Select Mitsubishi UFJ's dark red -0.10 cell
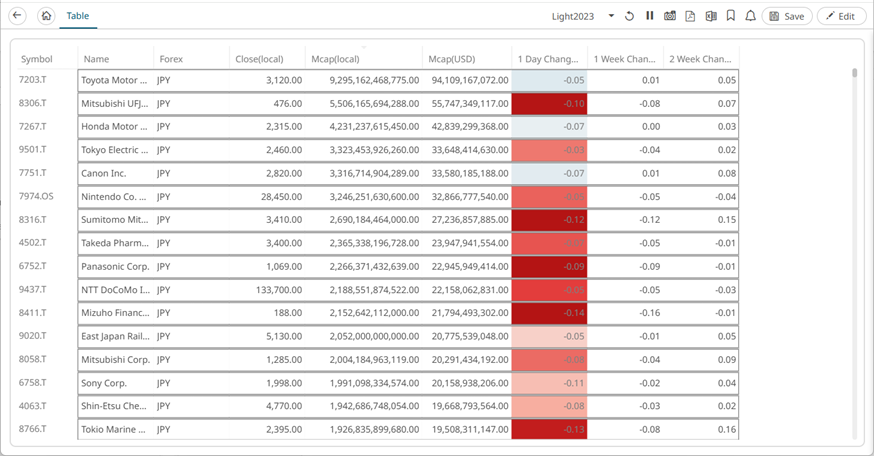874x456 pixels. click(549, 103)
